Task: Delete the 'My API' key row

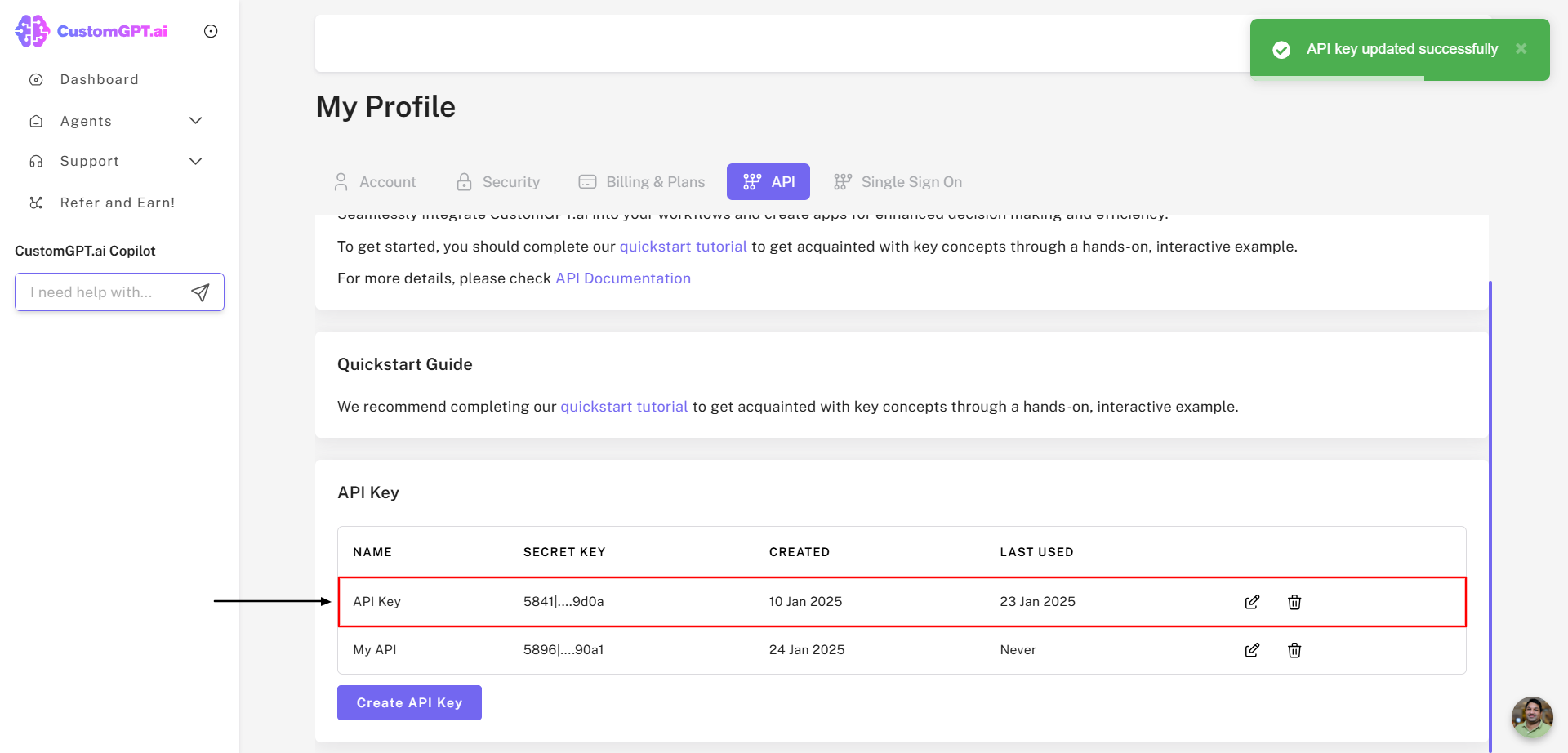Action: click(x=1294, y=650)
